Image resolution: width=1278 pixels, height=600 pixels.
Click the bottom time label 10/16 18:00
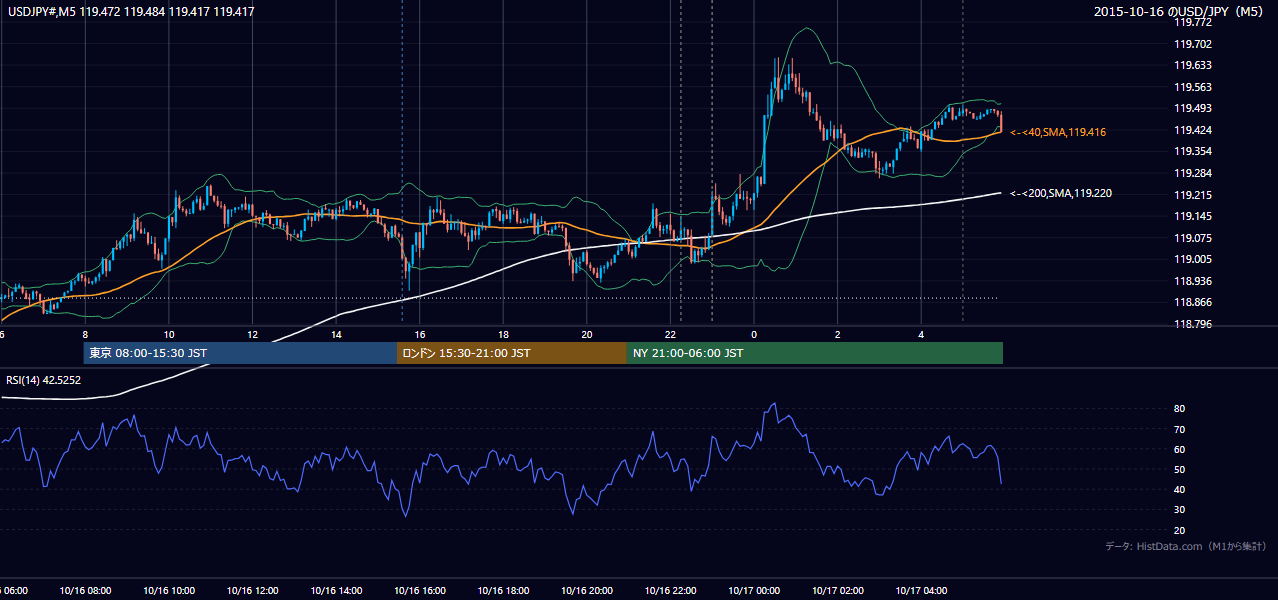point(503,591)
